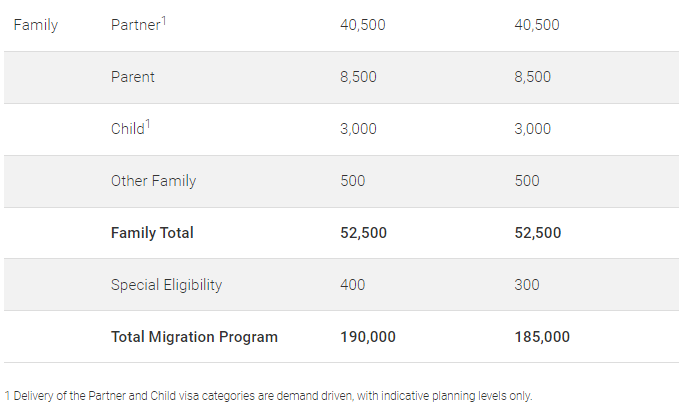Click the demand driven footnote text
Screen dimensions: 679x419
[269, 395]
